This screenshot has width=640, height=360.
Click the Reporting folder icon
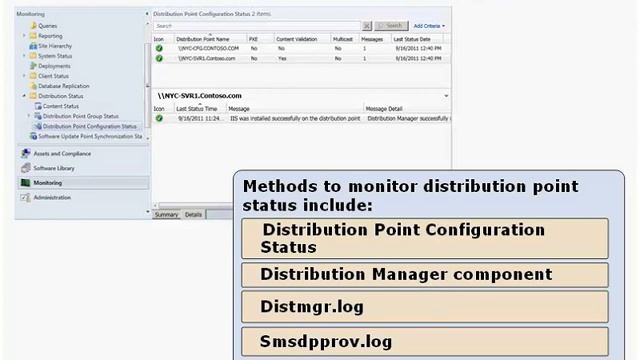[x=33, y=36]
